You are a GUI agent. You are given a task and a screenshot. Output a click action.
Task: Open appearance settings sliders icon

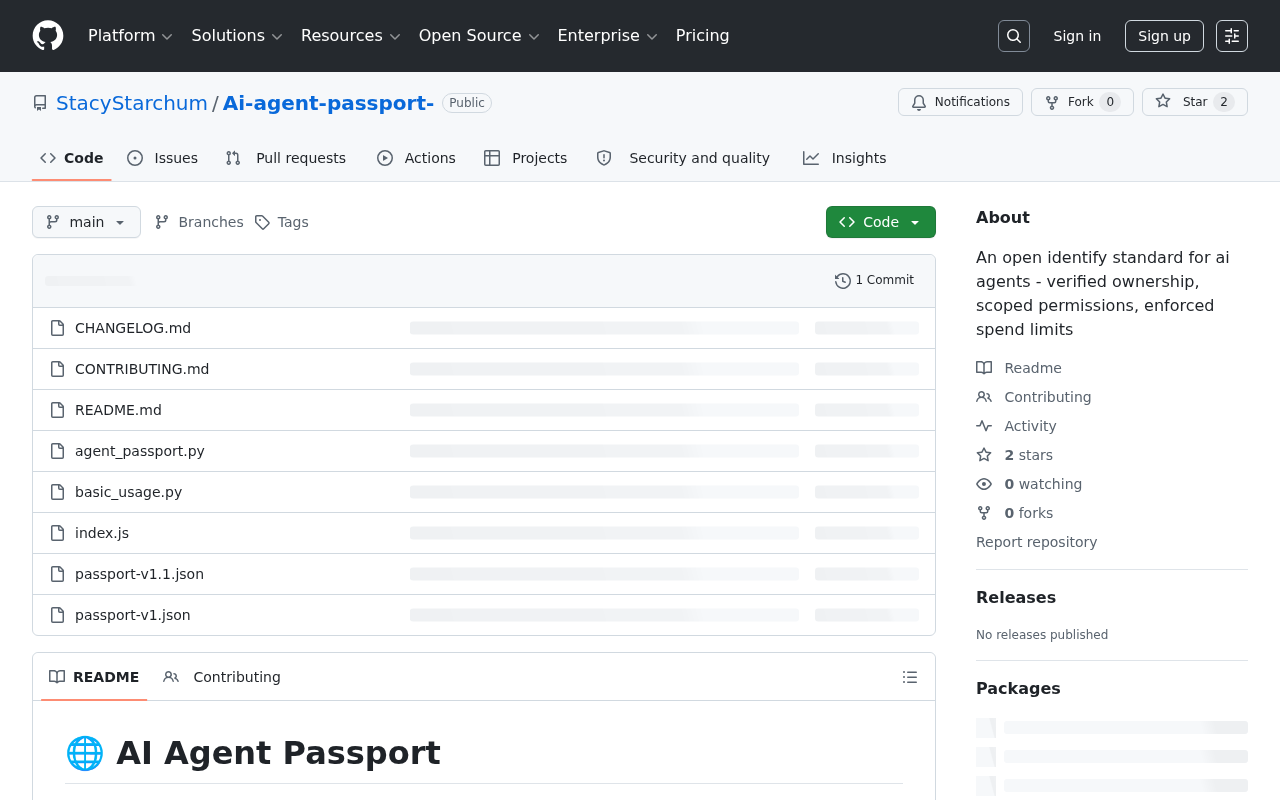(x=1232, y=36)
